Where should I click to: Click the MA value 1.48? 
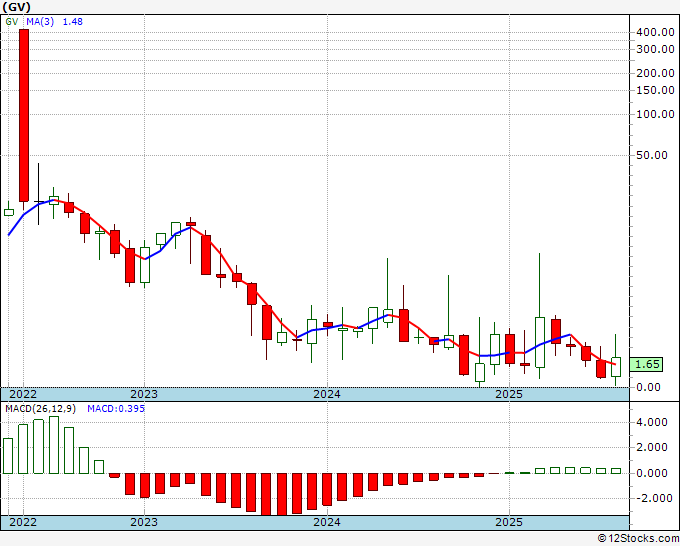click(x=72, y=22)
